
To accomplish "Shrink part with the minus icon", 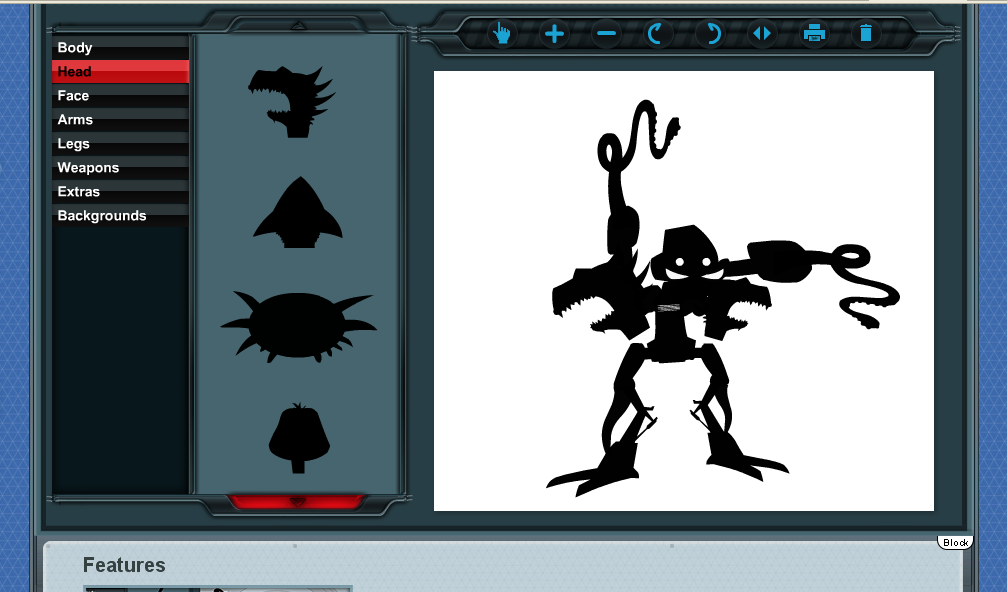I will click(606, 33).
